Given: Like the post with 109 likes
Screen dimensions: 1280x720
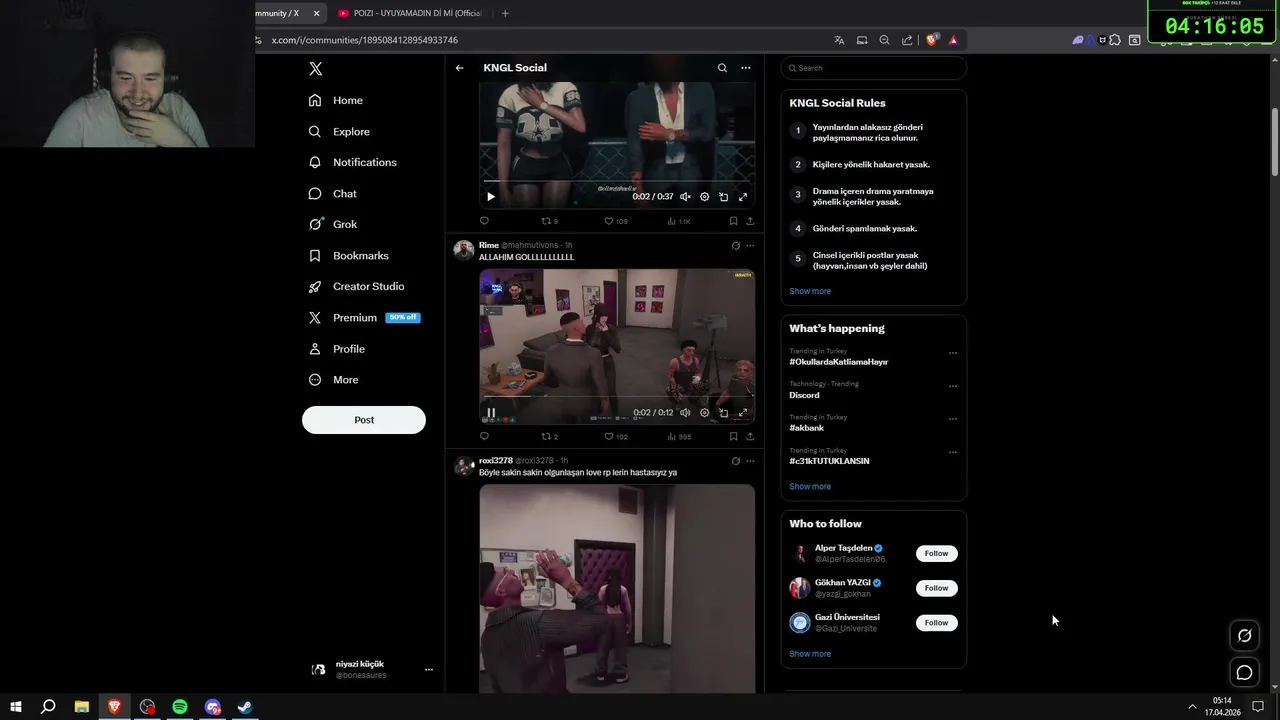Looking at the screenshot, I should coord(615,221).
